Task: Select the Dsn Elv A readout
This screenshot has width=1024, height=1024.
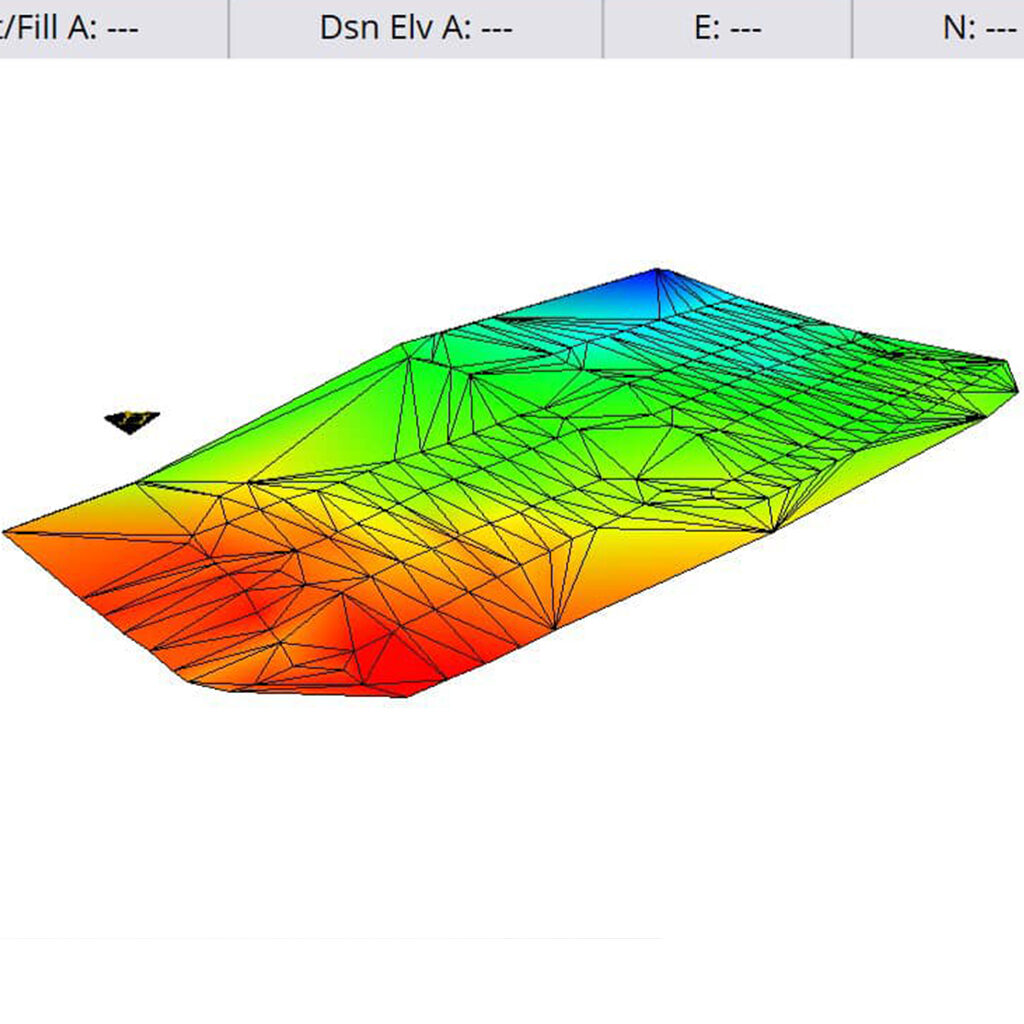Action: coord(415,28)
